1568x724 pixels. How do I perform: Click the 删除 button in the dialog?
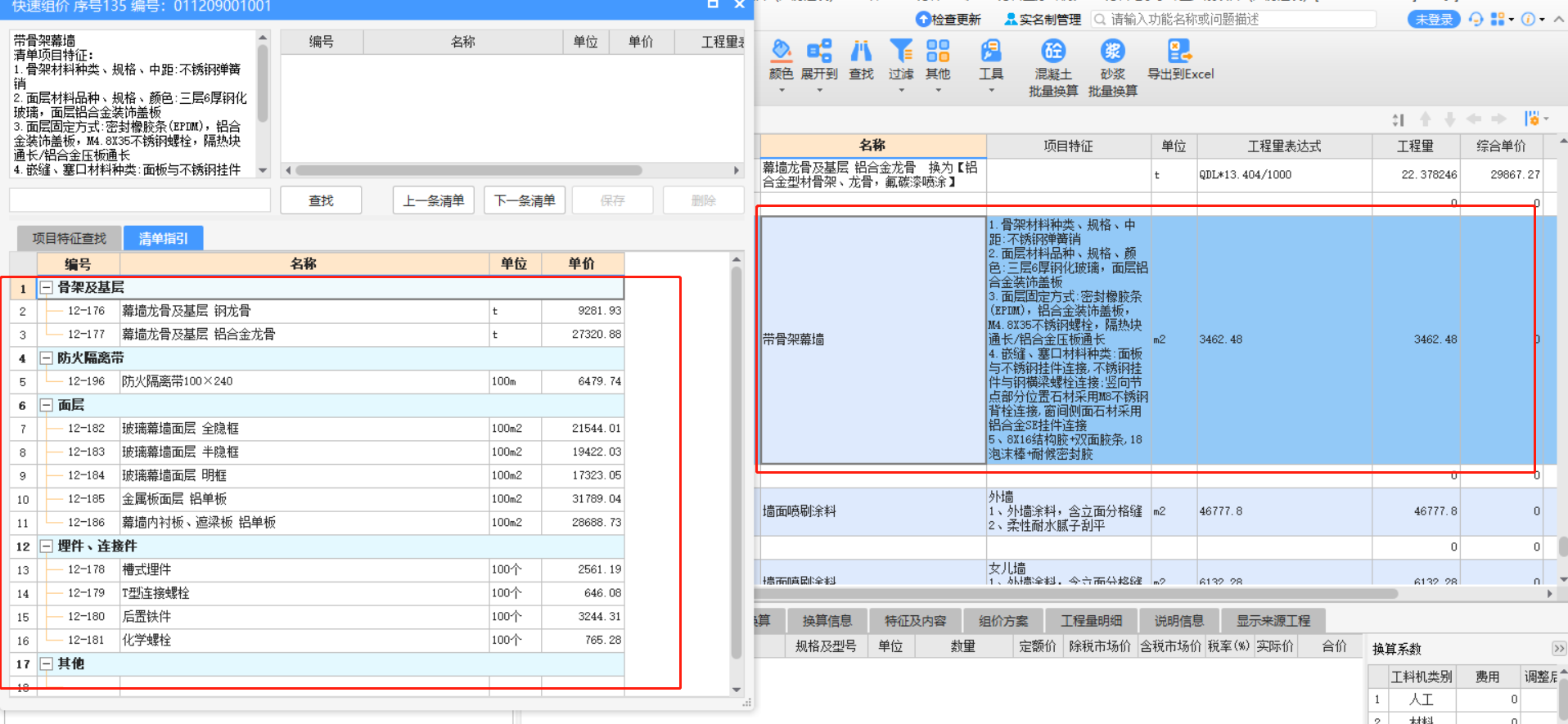tap(703, 200)
